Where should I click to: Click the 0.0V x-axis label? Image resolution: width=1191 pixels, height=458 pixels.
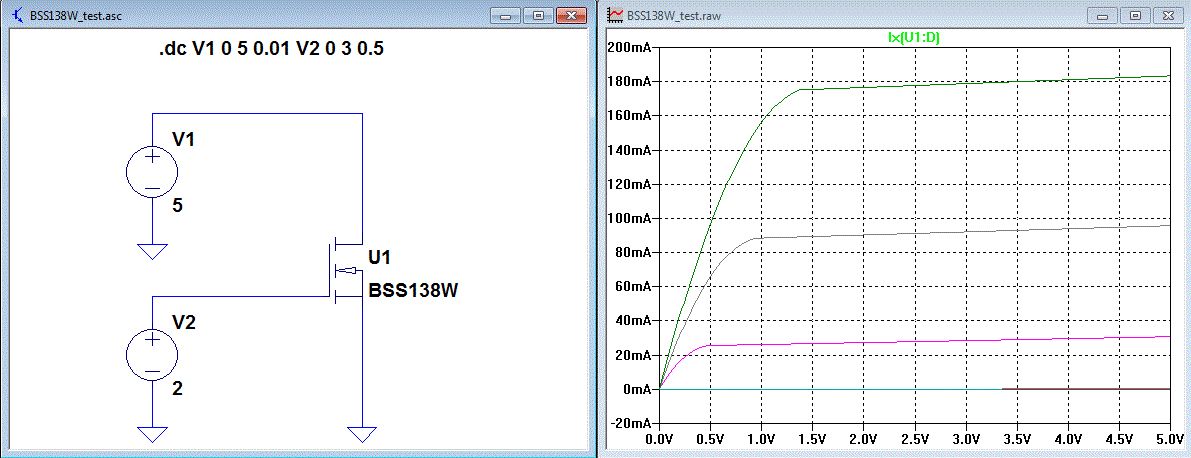[x=659, y=439]
